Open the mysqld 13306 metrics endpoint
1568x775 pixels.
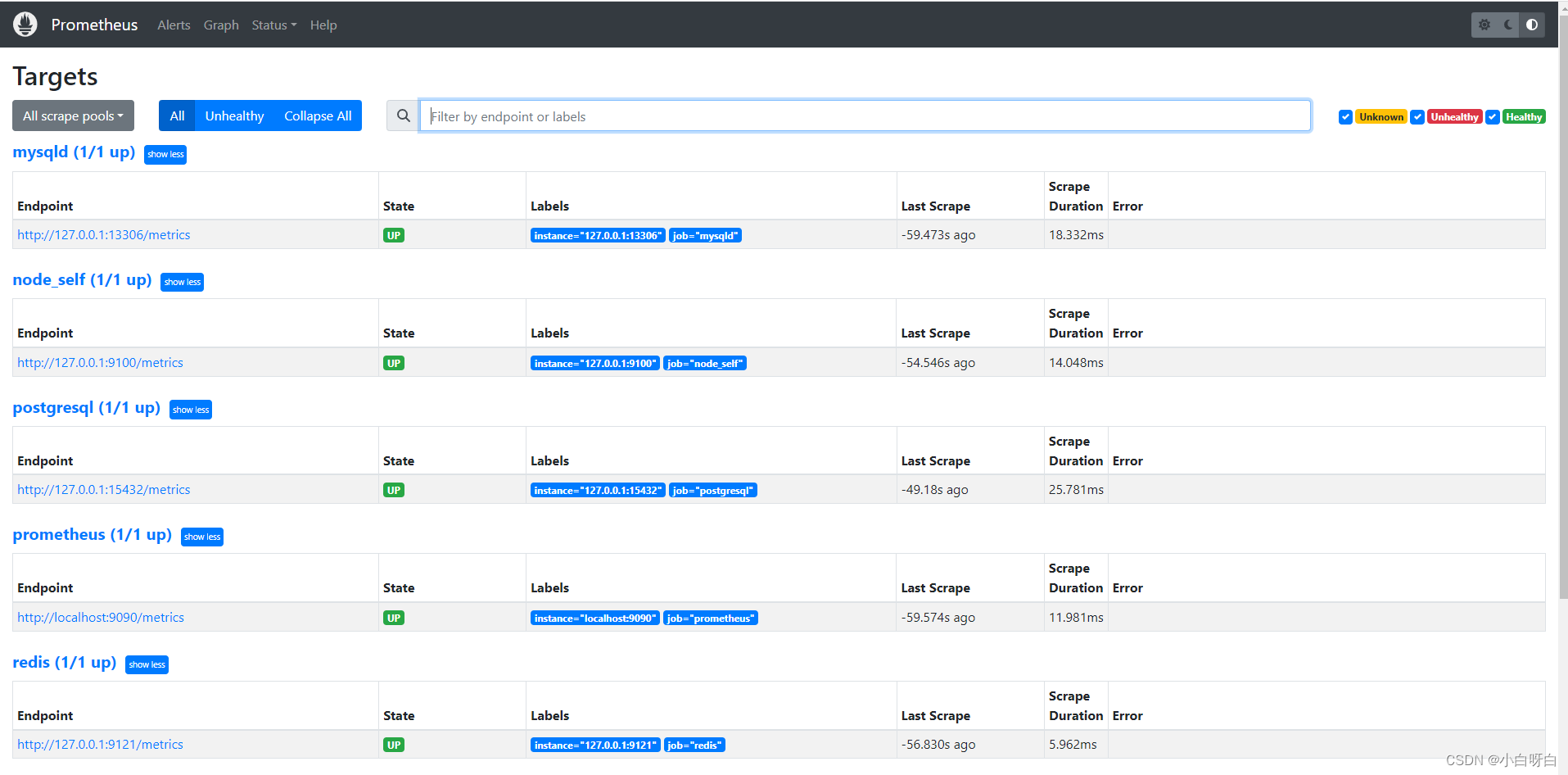tap(104, 235)
